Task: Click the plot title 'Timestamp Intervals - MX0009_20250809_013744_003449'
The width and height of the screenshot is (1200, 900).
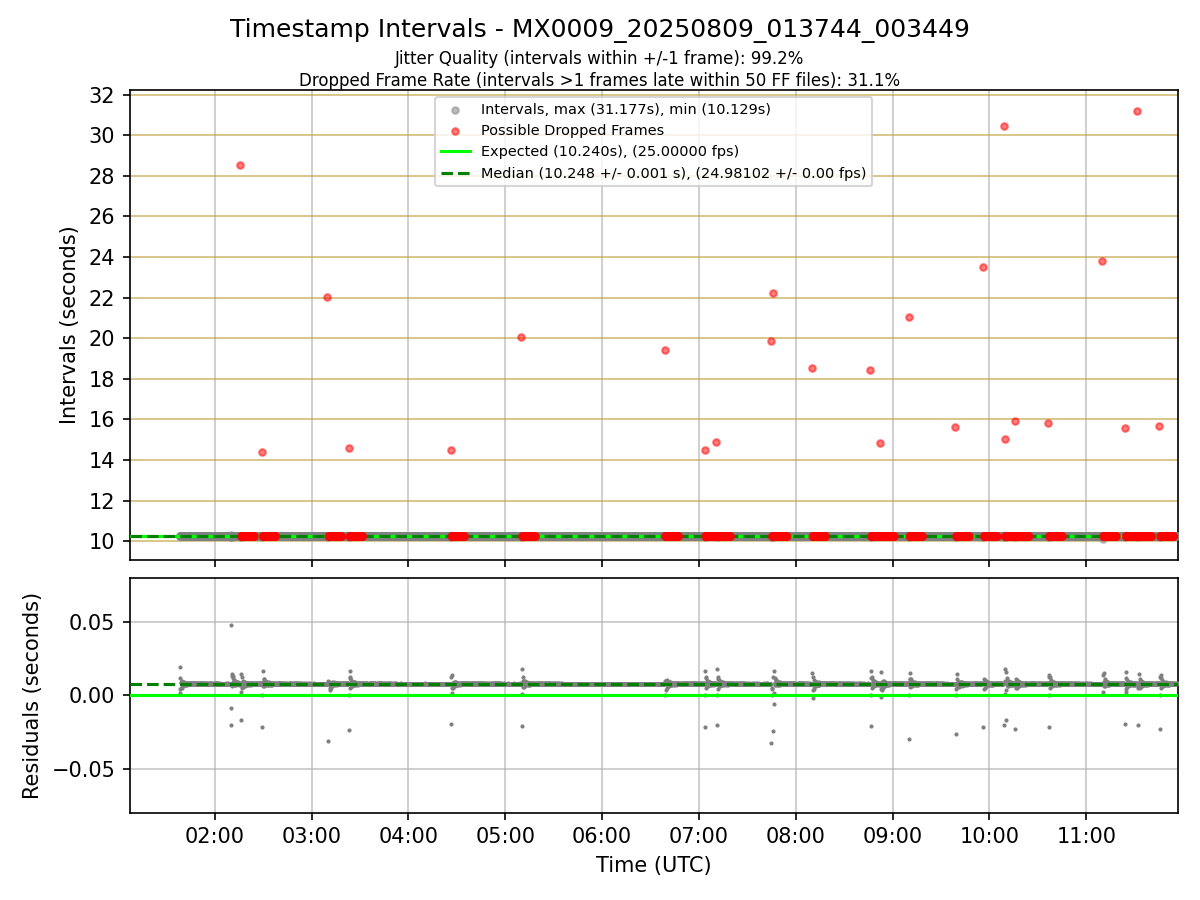Action: pyautogui.click(x=599, y=29)
